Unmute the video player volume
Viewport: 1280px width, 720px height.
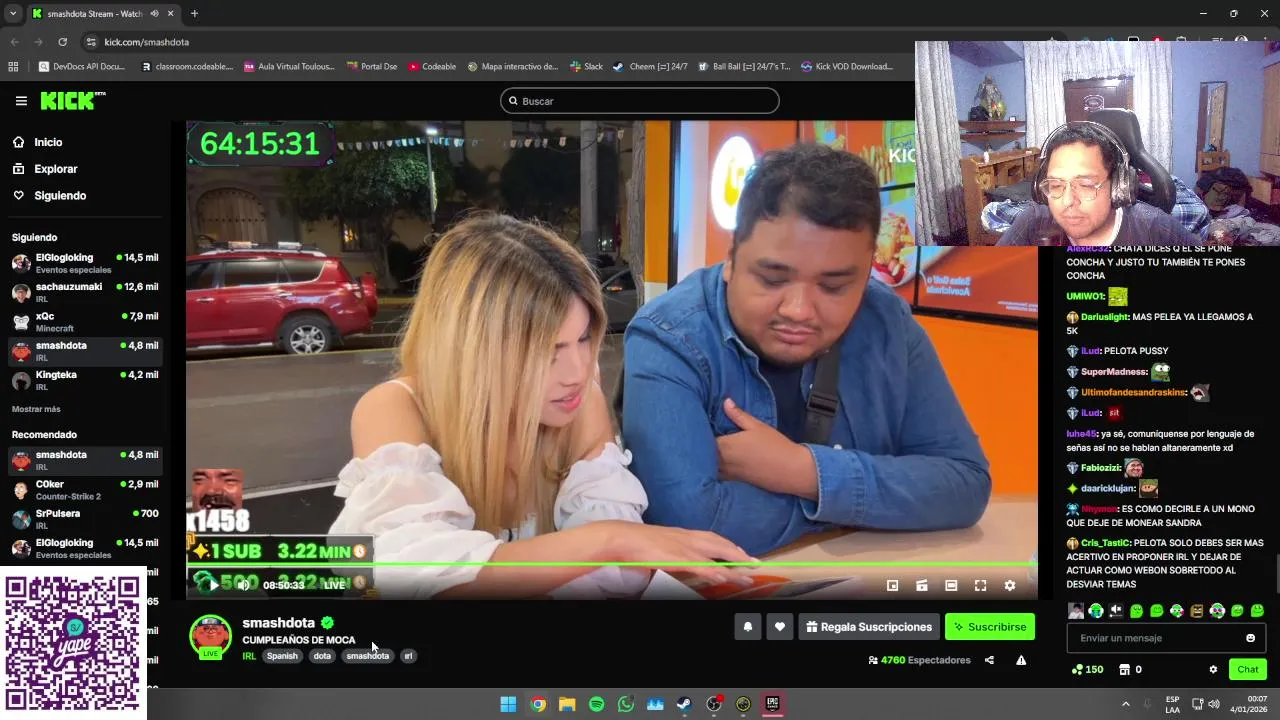(x=243, y=585)
